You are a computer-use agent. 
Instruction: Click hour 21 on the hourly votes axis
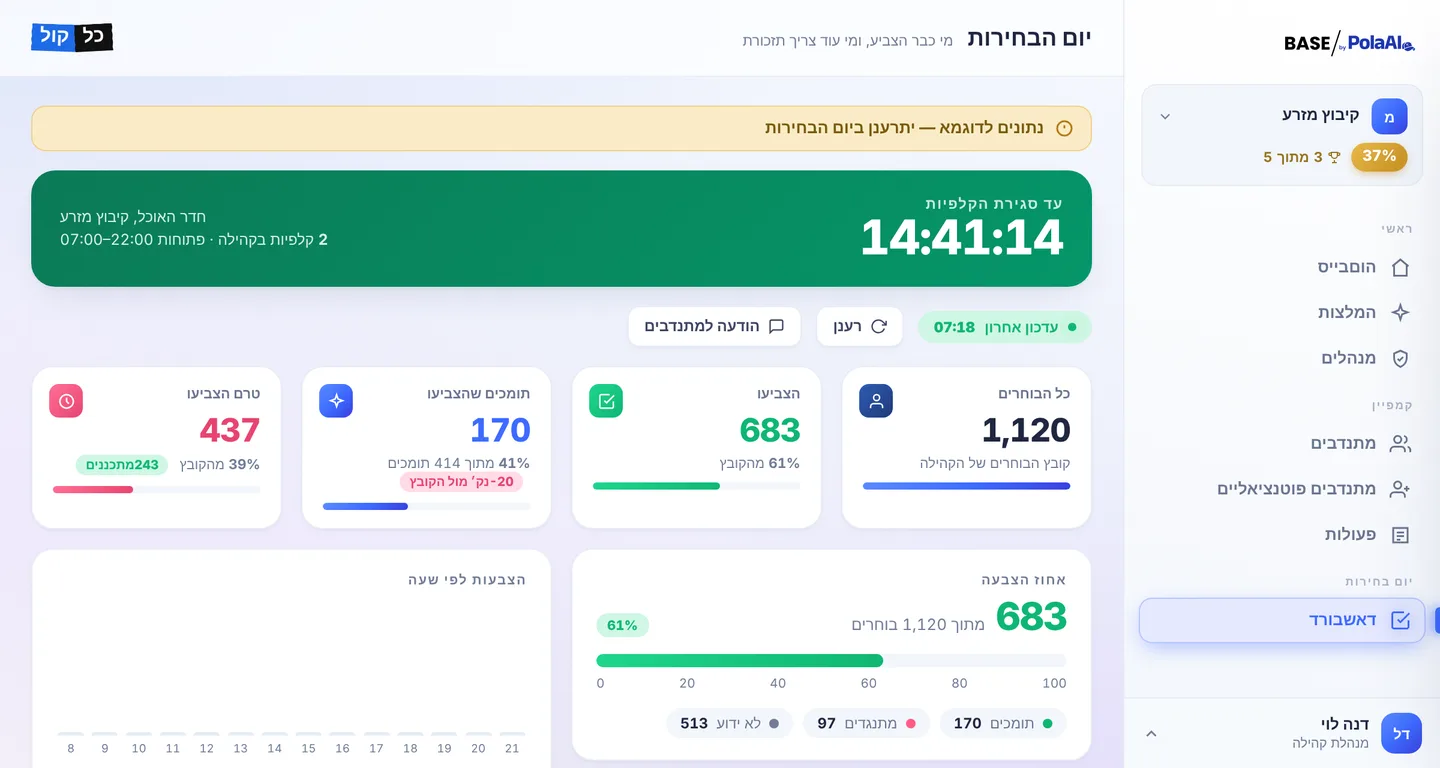pyautogui.click(x=512, y=748)
